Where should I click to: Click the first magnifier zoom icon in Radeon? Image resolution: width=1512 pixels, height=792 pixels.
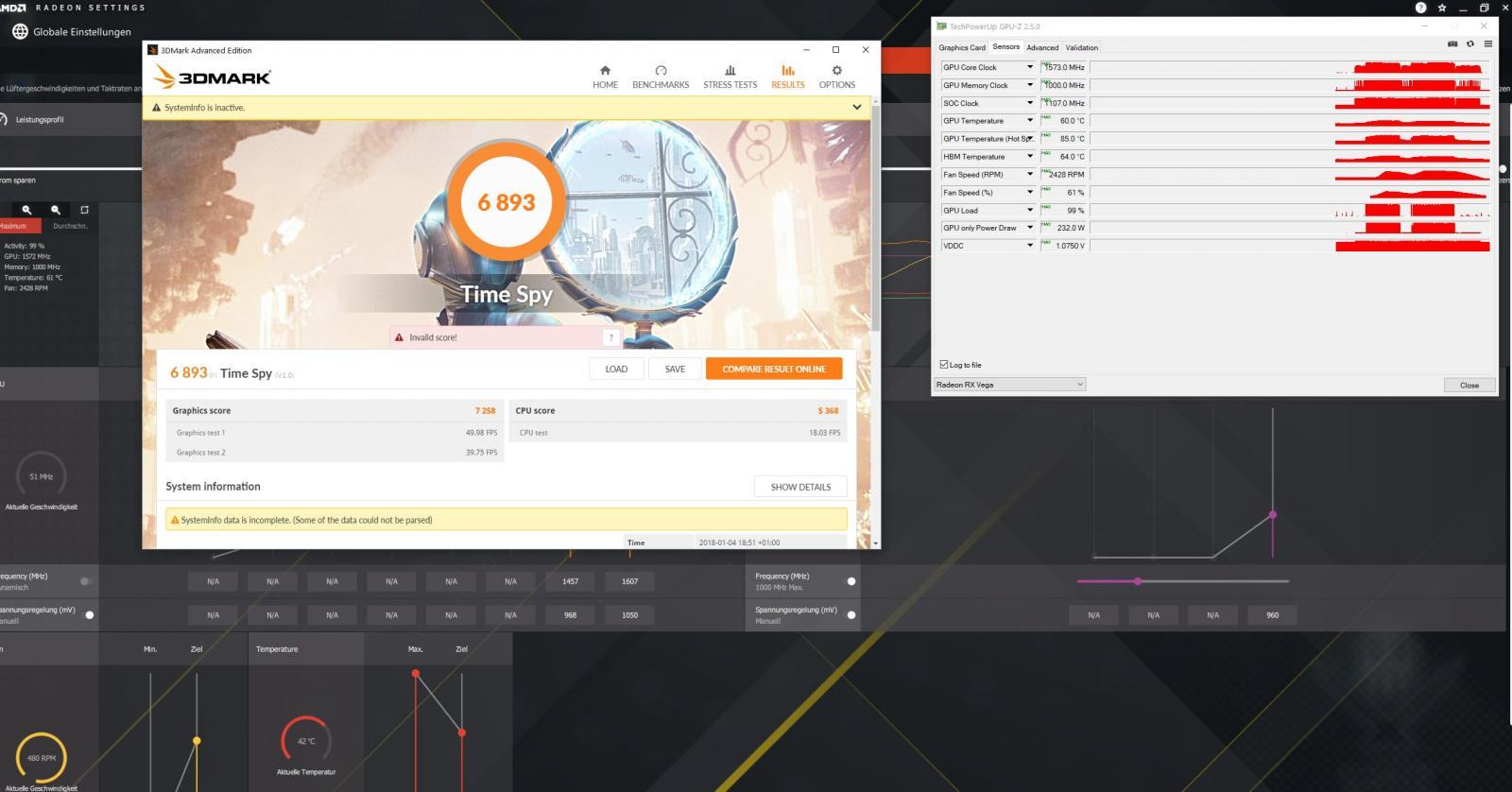click(x=26, y=210)
